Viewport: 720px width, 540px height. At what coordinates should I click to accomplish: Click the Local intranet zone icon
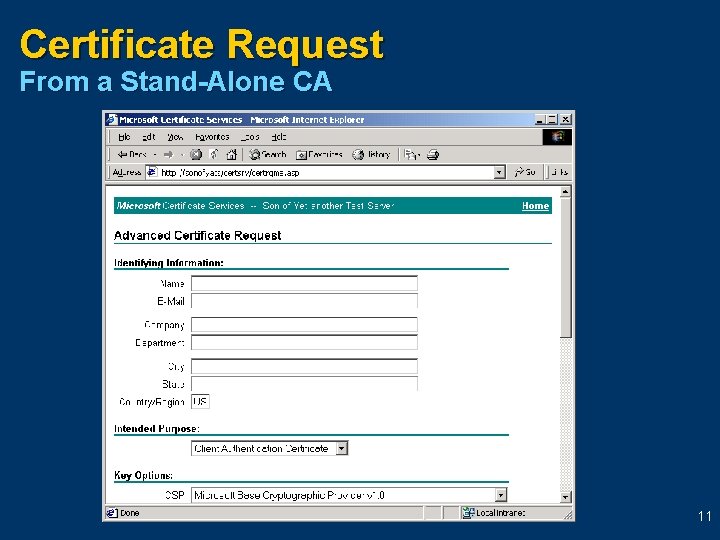click(468, 513)
